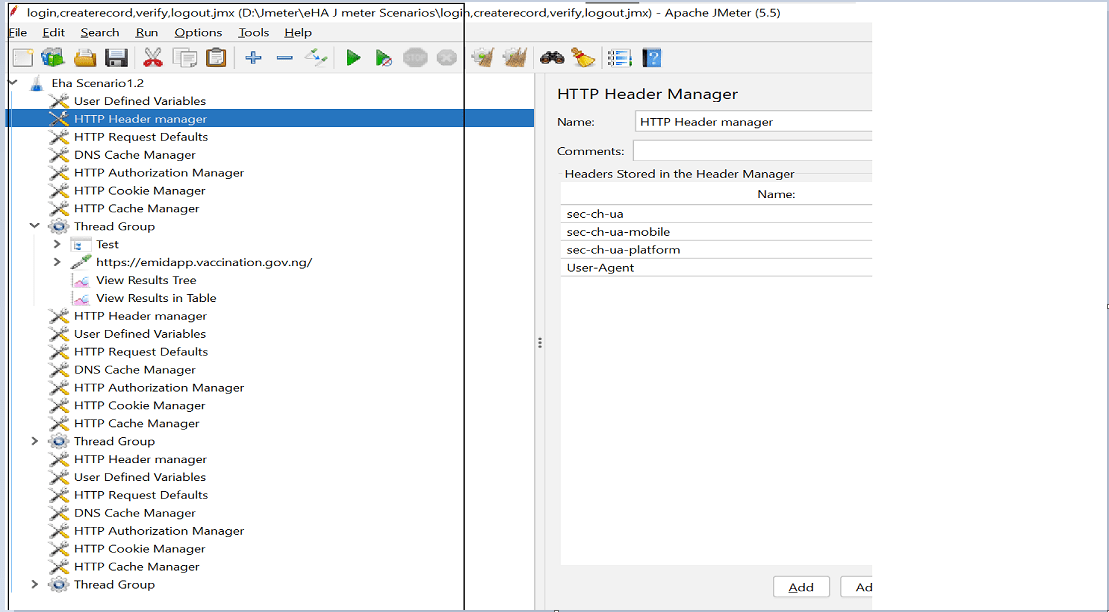Click the Search binoculars icon

click(x=552, y=58)
